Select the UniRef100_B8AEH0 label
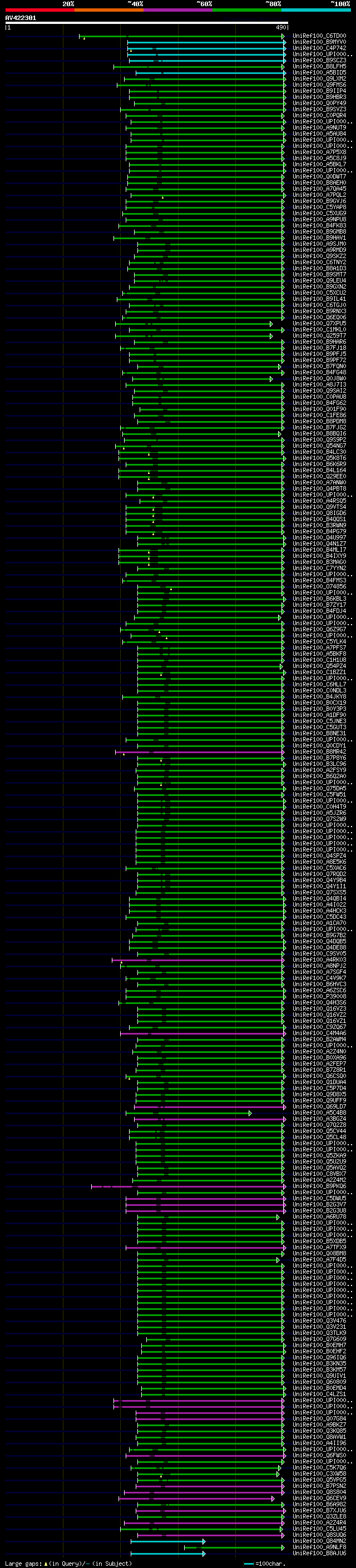Screen dimensions: 356x1568 [x=319, y=182]
